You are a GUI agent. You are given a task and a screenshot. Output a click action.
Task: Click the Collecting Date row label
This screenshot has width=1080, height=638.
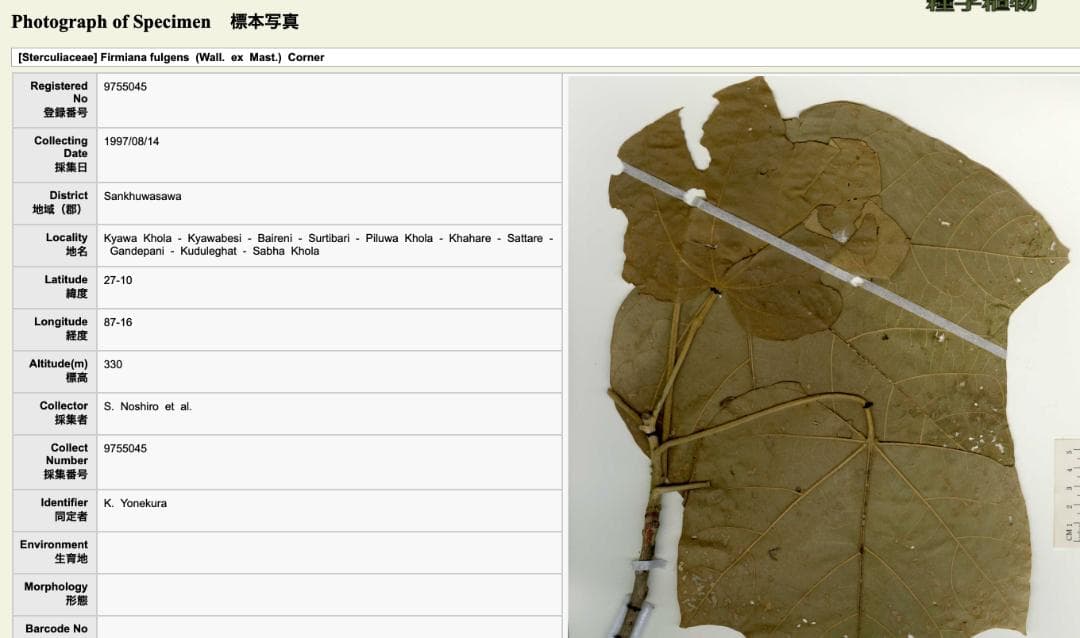[60, 154]
